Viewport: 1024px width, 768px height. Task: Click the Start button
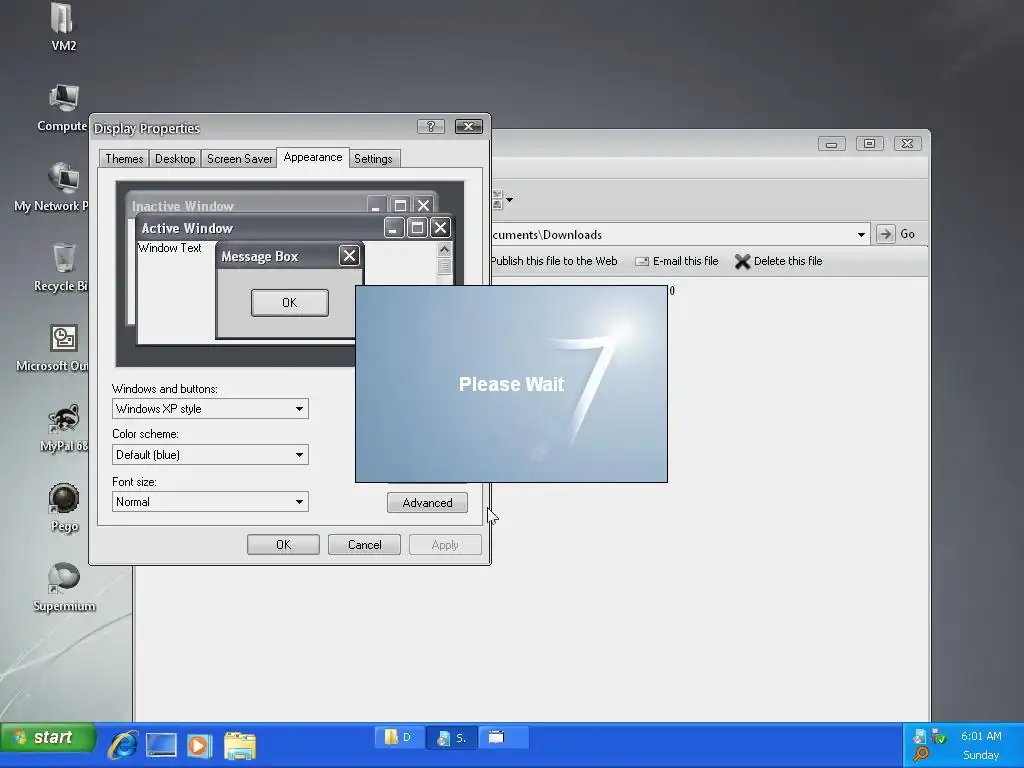[48, 738]
